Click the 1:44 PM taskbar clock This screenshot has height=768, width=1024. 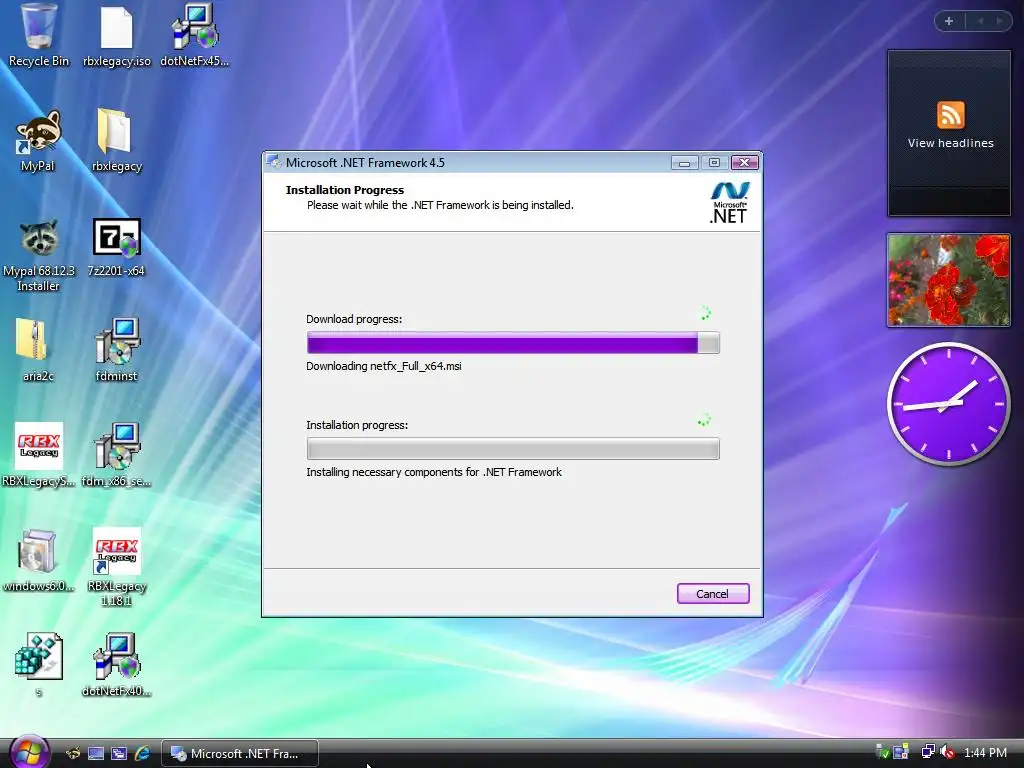click(x=985, y=753)
